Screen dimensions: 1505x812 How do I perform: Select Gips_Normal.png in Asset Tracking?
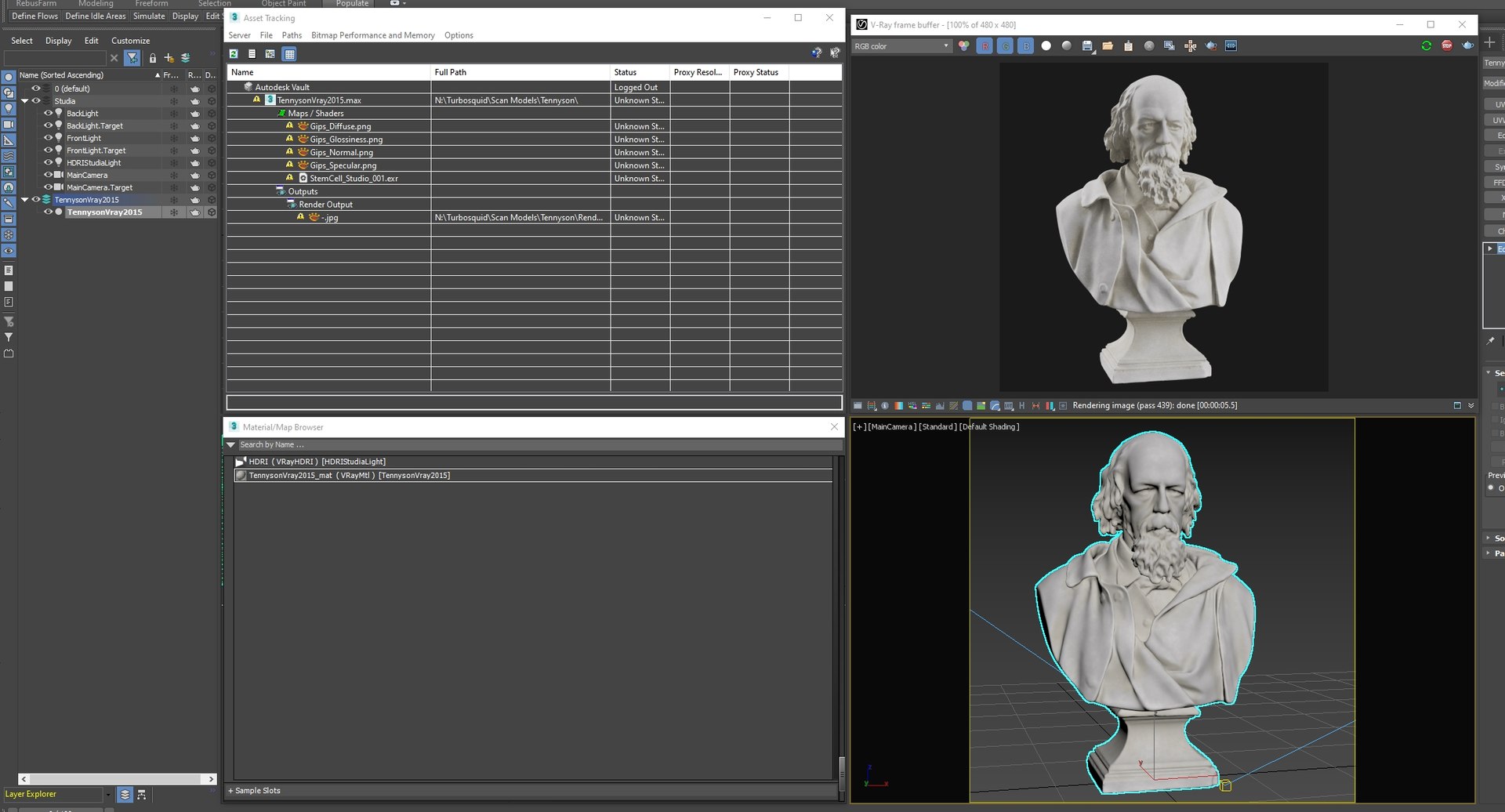click(341, 153)
